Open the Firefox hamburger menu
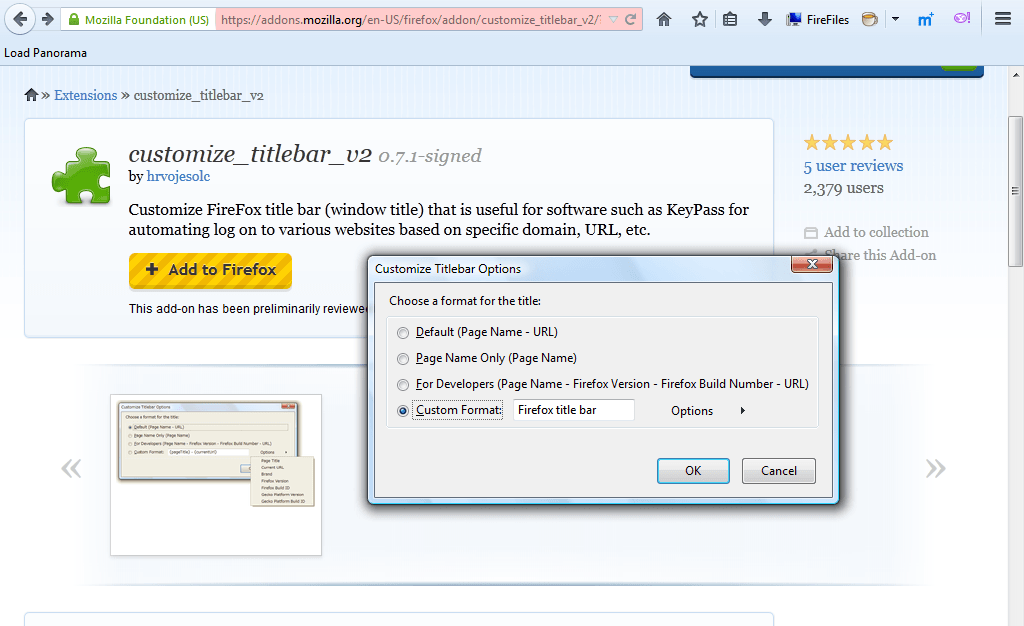Screen dimensions: 1024x626 pyautogui.click(x=1002, y=19)
